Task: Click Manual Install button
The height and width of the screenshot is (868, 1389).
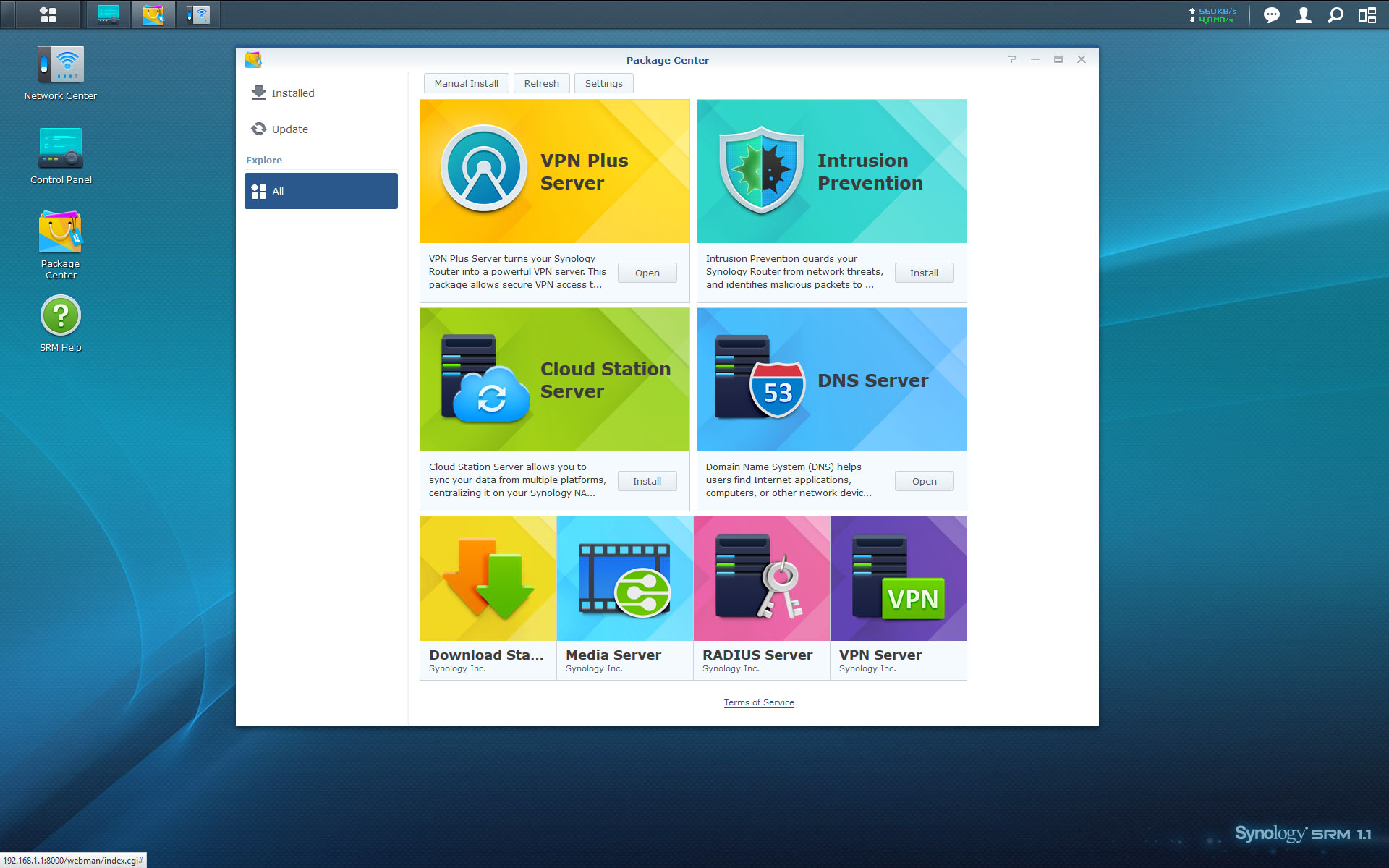Action: 467,83
